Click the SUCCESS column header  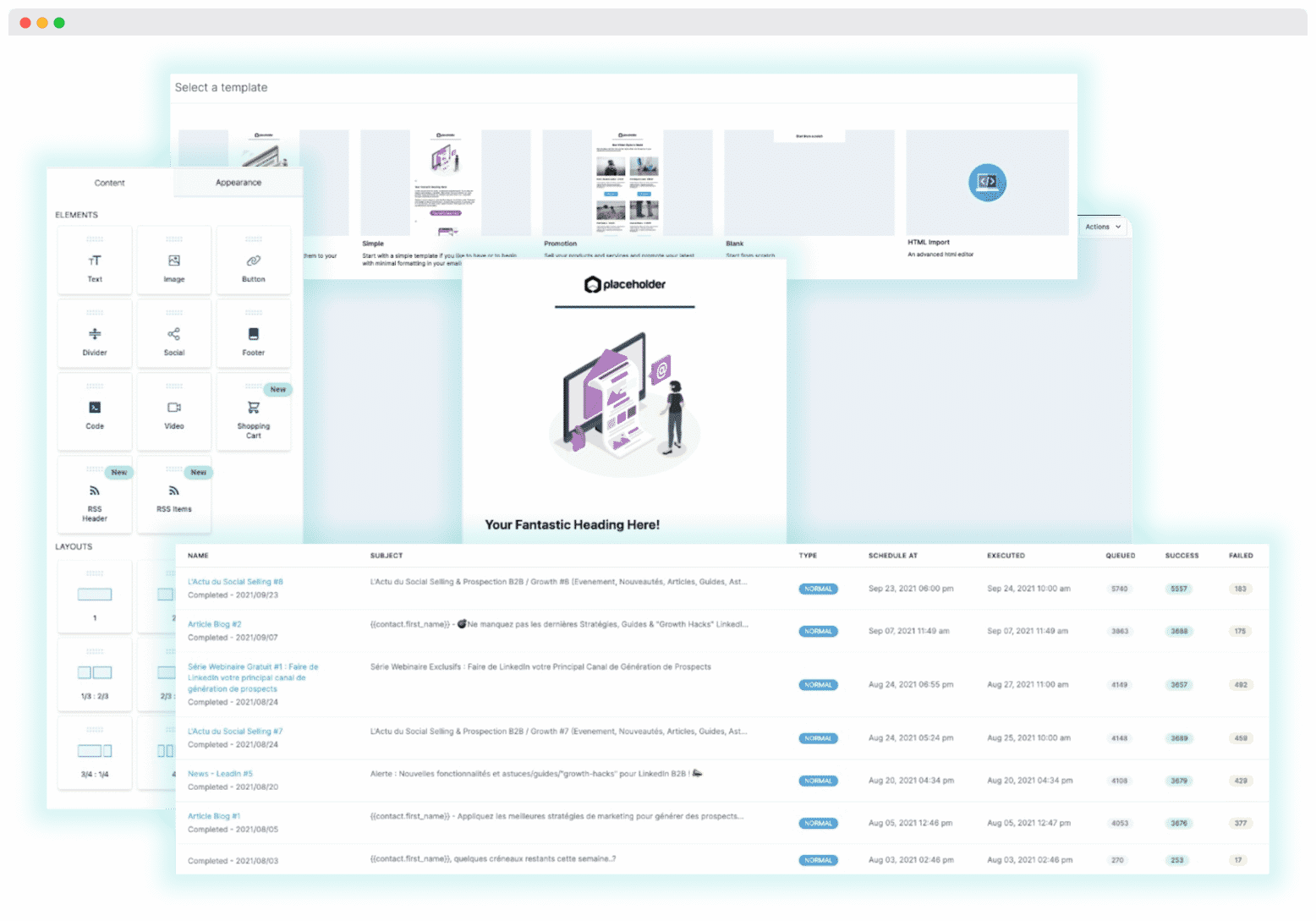1182,556
